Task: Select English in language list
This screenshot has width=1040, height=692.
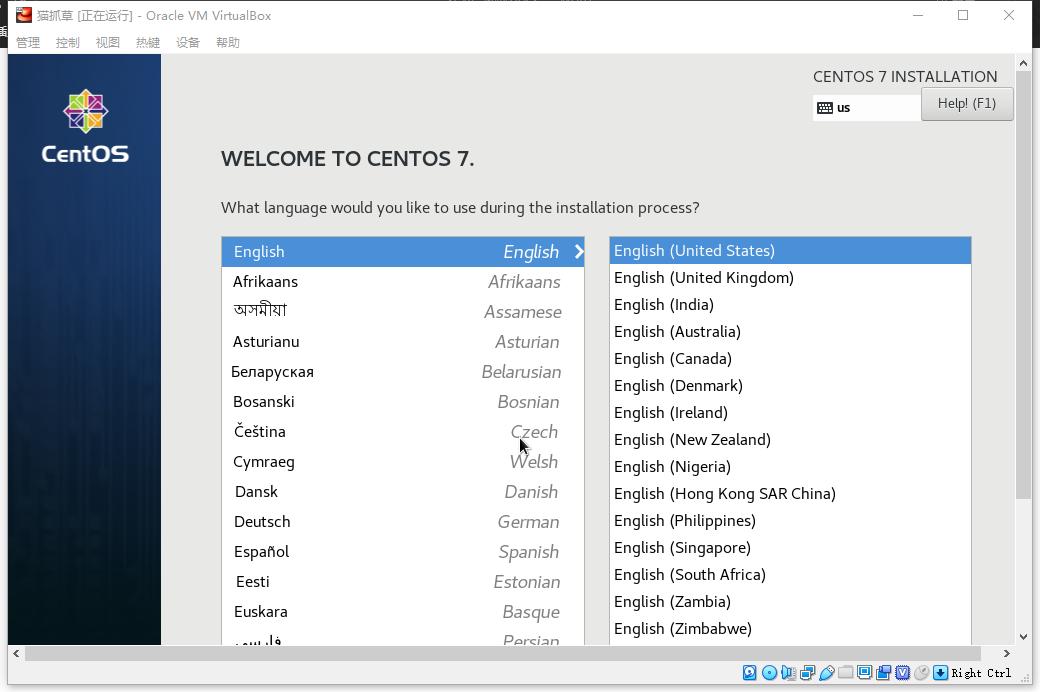Action: 403,251
